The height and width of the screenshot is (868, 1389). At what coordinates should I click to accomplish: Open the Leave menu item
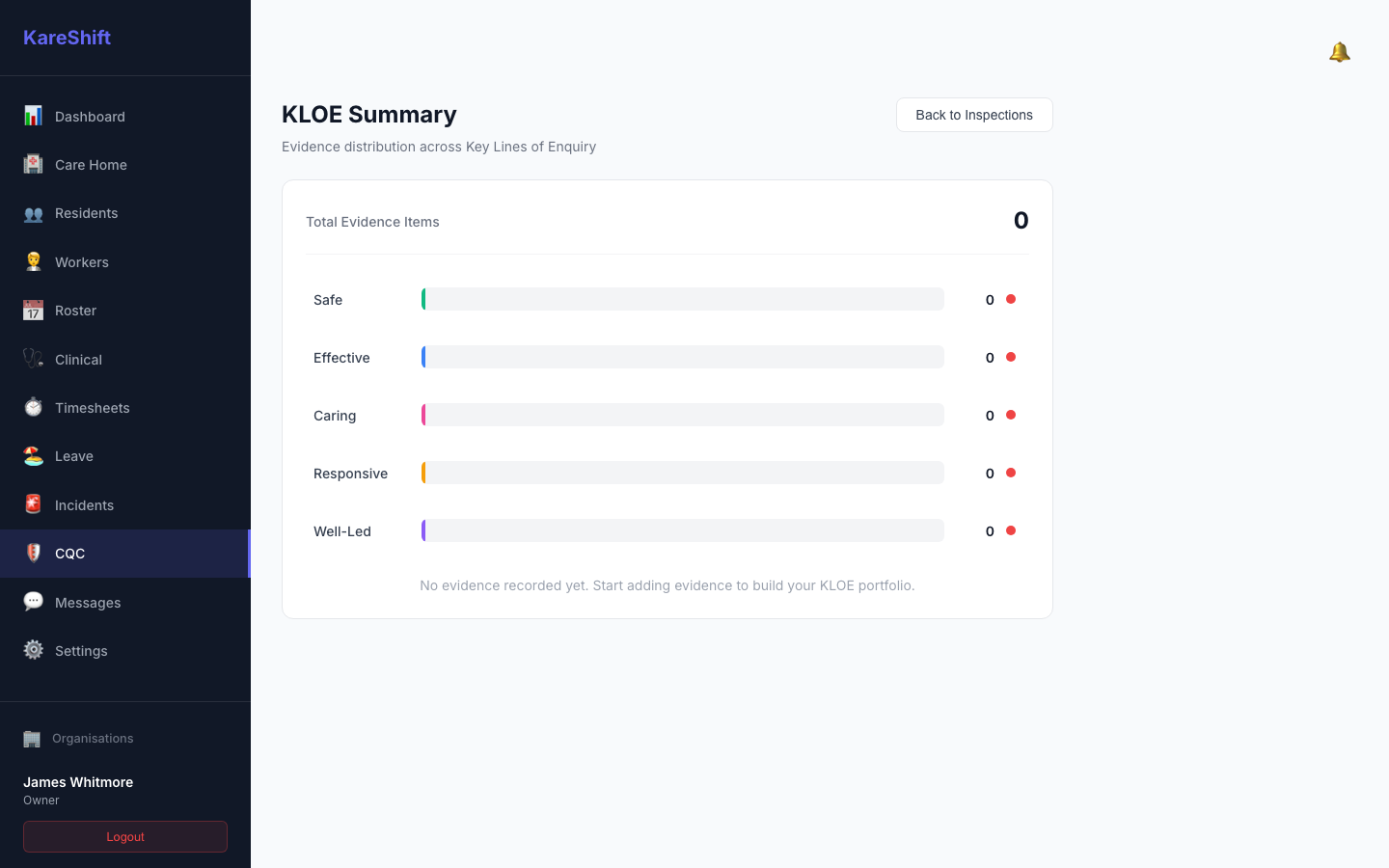point(125,456)
